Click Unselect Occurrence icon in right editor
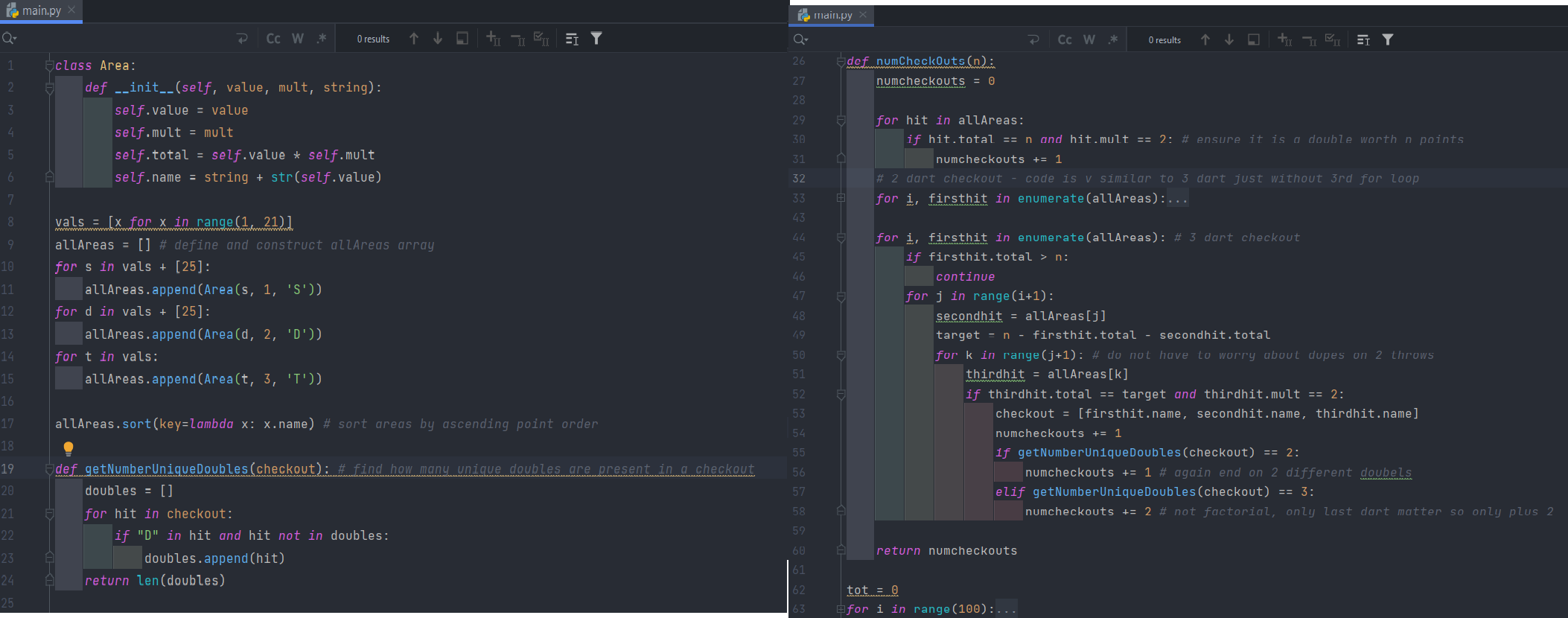This screenshot has height=618, width=1568. (1309, 39)
